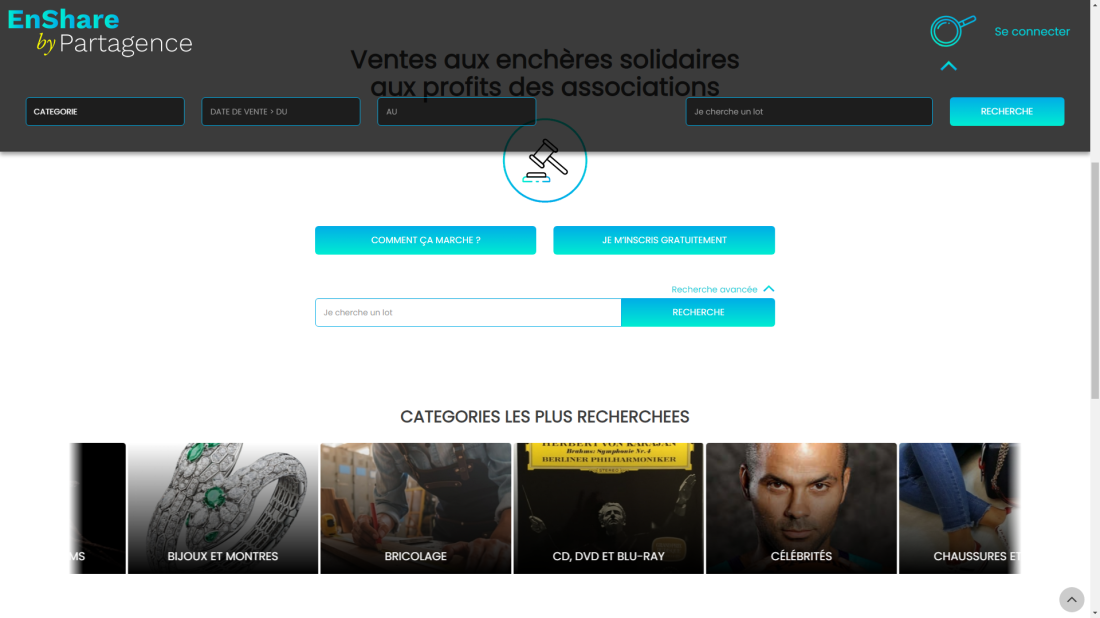
Task: Focus the main lot search field
Action: coord(468,312)
